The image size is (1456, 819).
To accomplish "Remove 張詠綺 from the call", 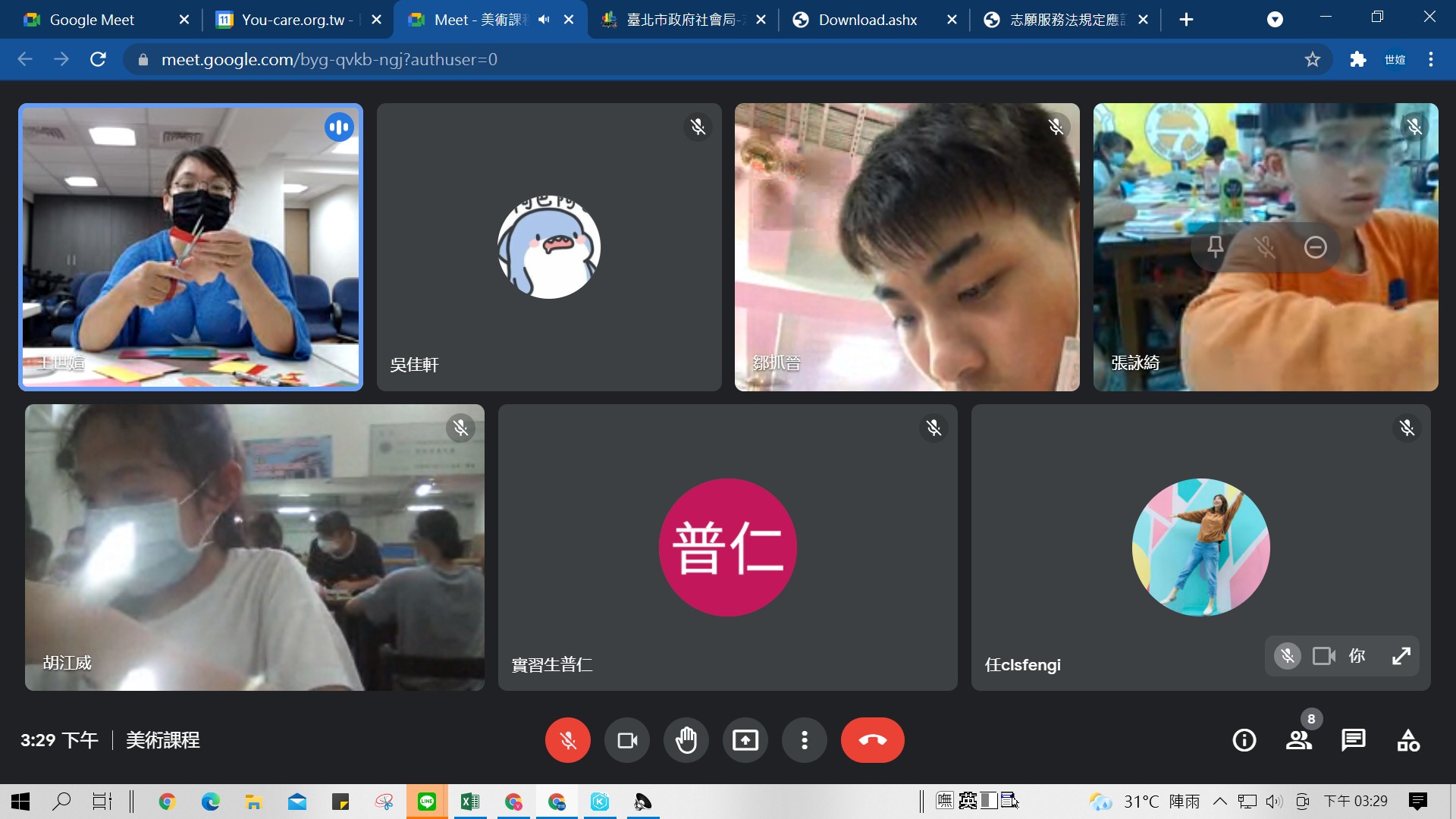I will point(1316,247).
